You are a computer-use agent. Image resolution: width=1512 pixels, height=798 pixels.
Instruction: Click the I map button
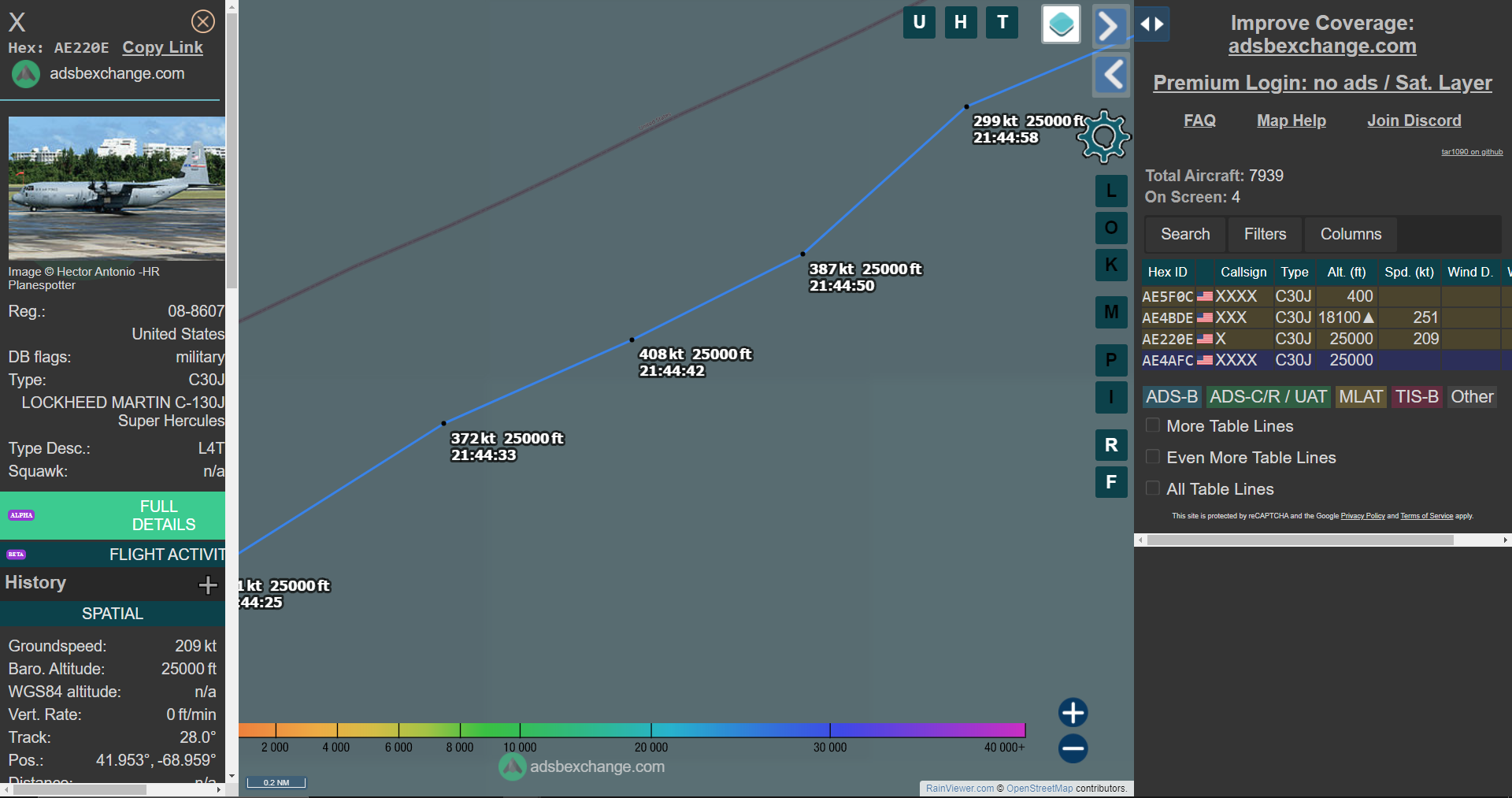(x=1111, y=397)
